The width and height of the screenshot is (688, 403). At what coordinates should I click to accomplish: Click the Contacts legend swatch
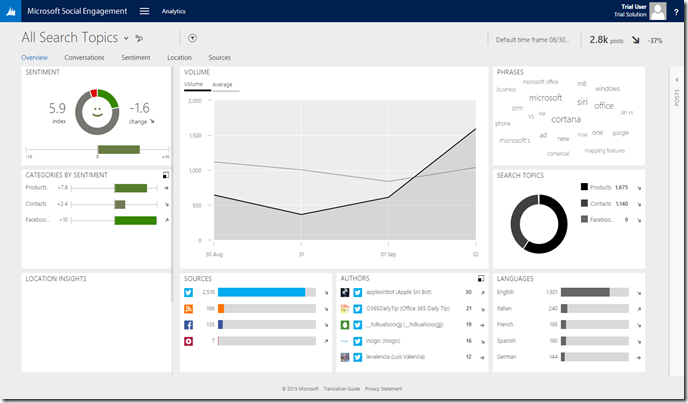coord(584,203)
